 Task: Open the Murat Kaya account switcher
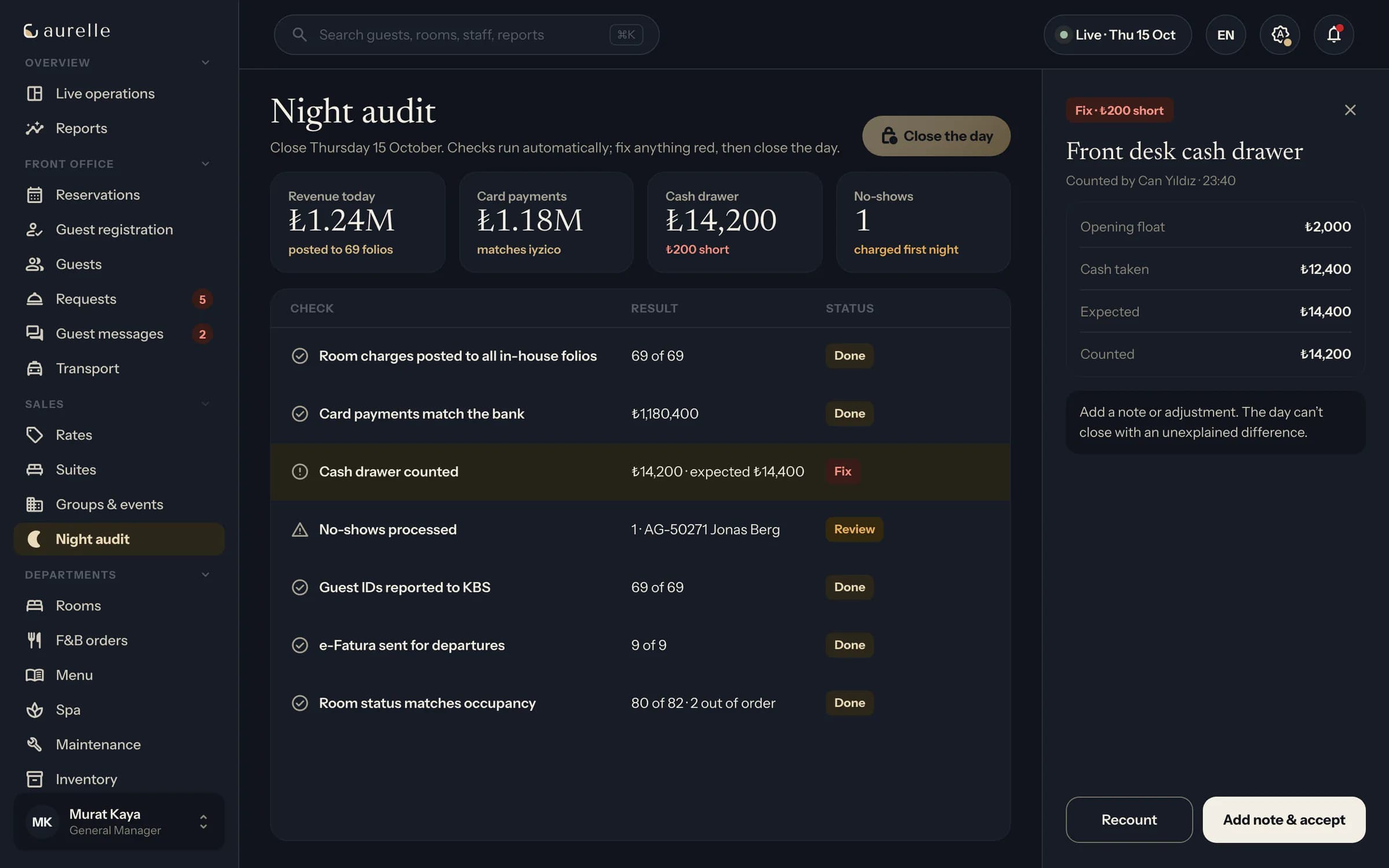(x=119, y=822)
